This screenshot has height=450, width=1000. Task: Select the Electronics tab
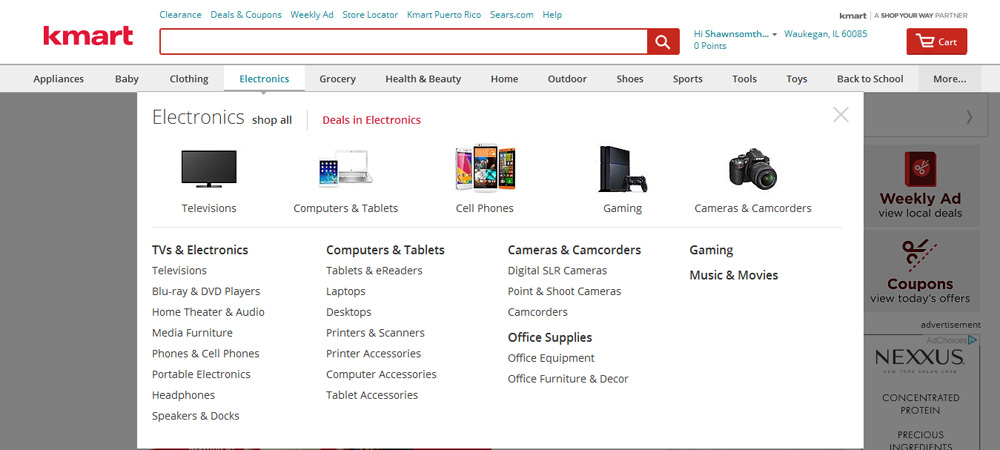tap(264, 79)
